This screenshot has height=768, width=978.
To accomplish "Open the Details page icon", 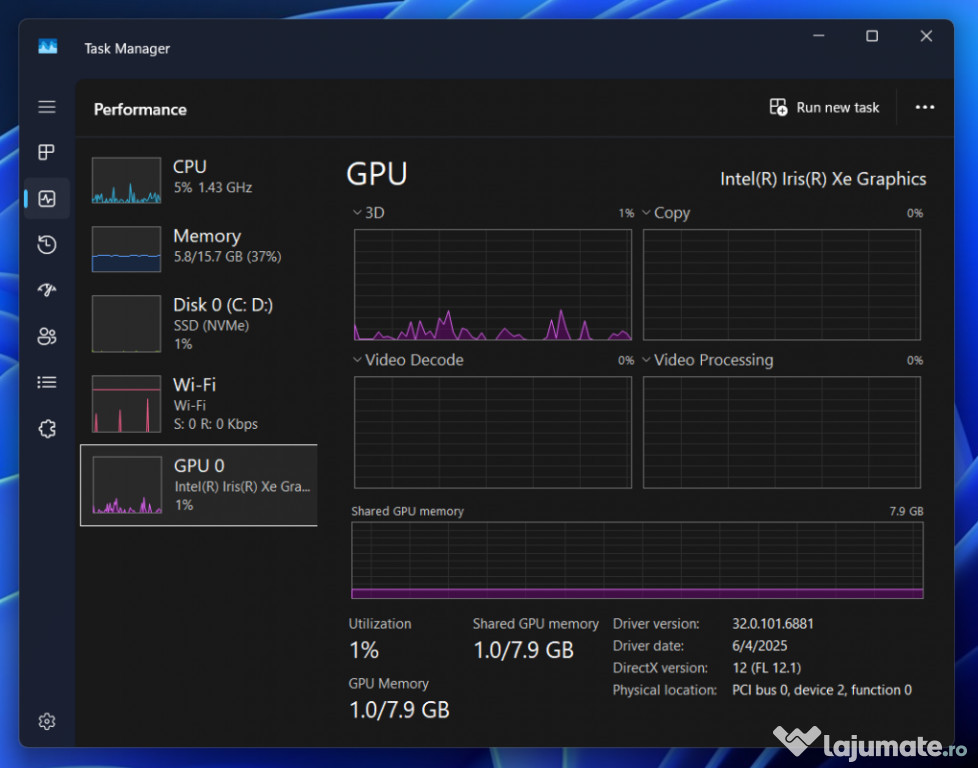I will pyautogui.click(x=47, y=382).
